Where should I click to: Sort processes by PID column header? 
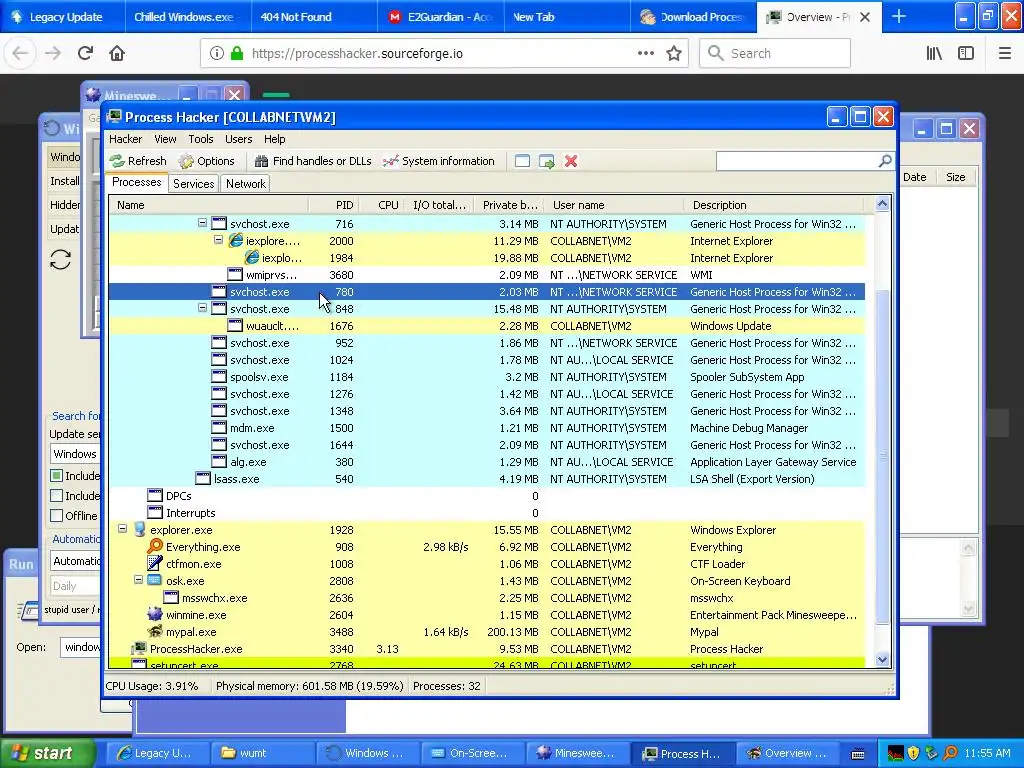(335, 205)
